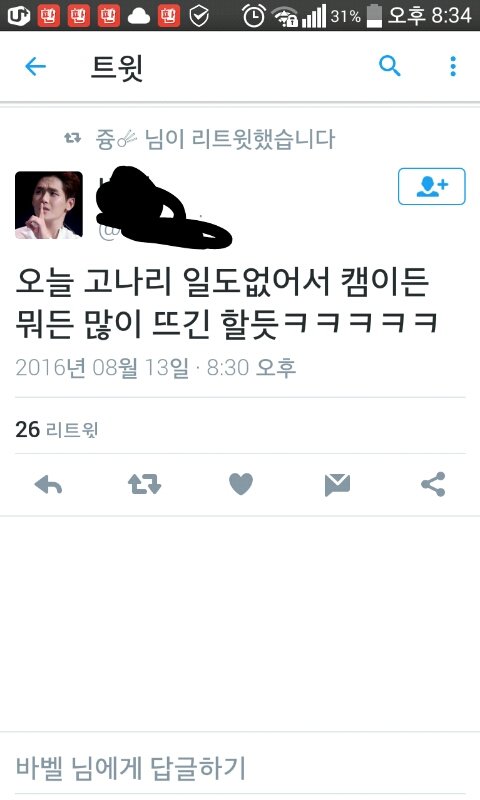View the 26 리트윗 list

pyautogui.click(x=57, y=430)
